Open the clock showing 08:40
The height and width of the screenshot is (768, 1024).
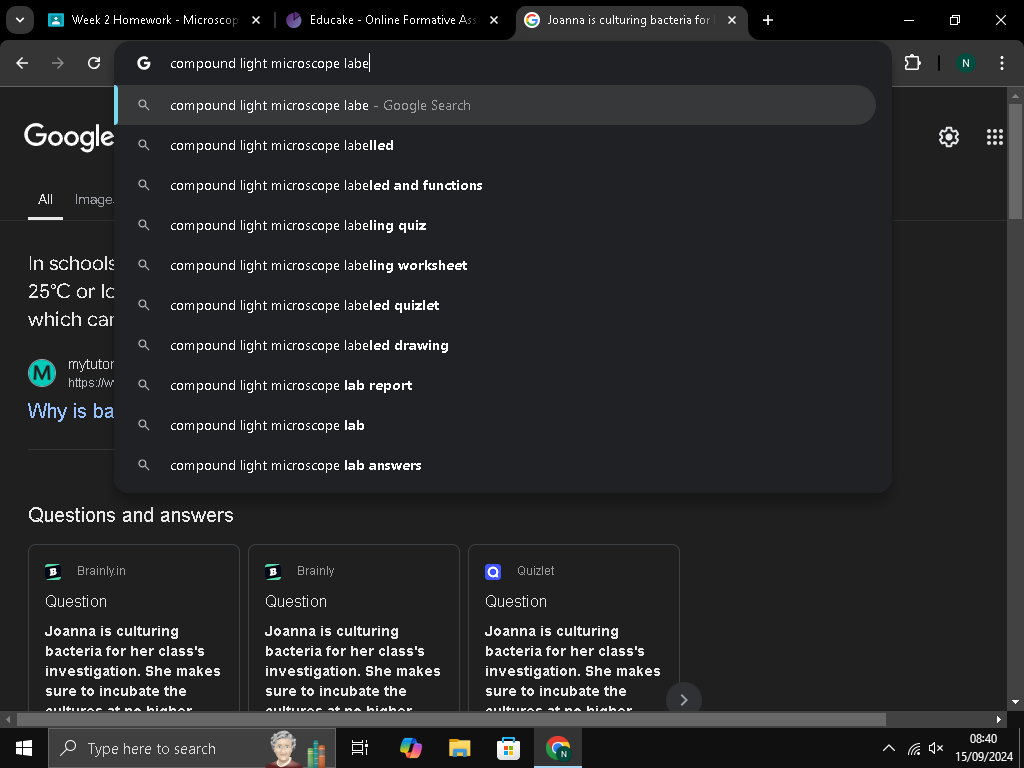(984, 748)
